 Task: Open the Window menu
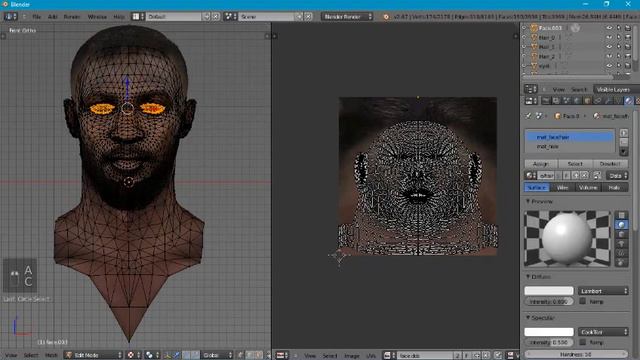point(97,17)
